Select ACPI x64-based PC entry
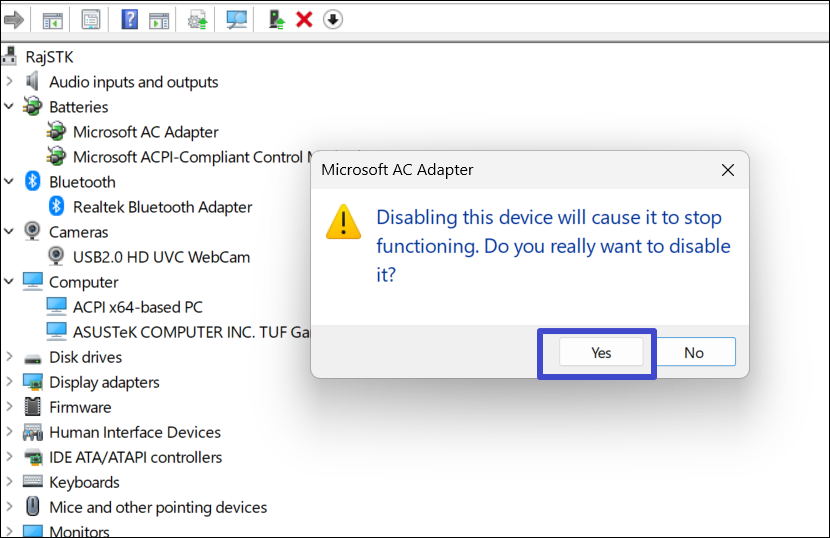Image resolution: width=830 pixels, height=538 pixels. 137,307
